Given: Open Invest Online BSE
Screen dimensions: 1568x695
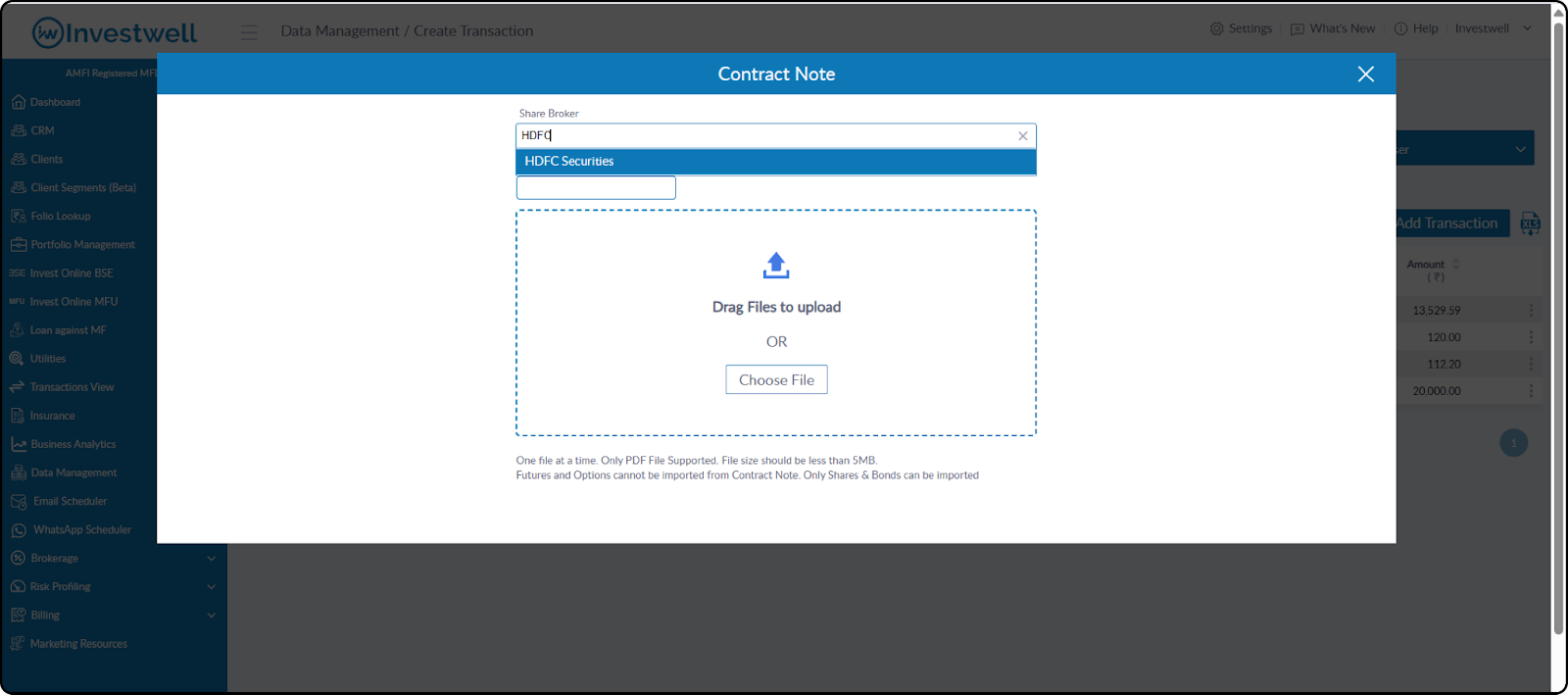Looking at the screenshot, I should [72, 273].
